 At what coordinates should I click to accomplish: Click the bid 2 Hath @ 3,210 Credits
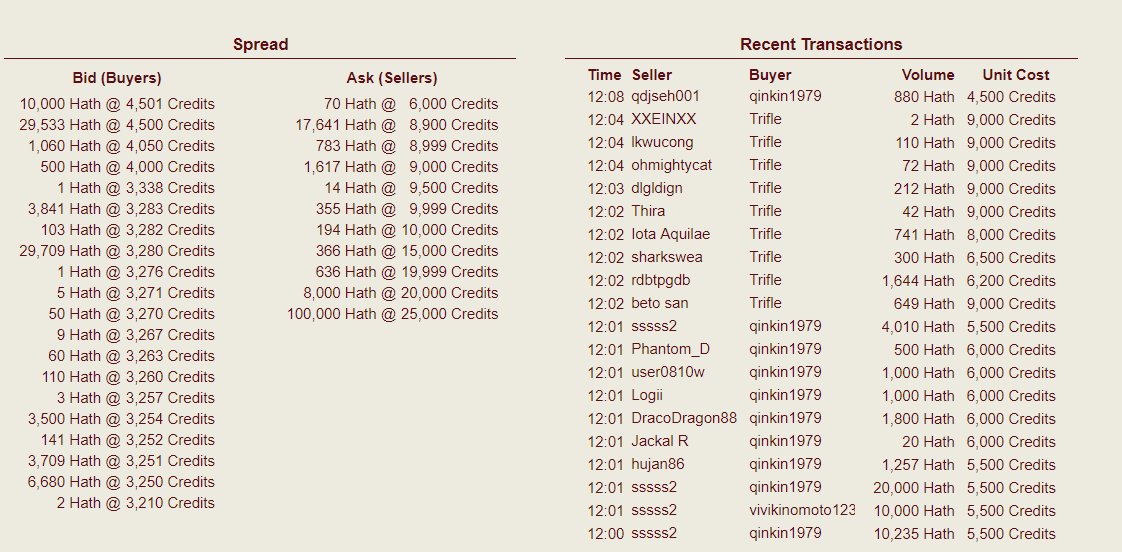click(x=135, y=503)
